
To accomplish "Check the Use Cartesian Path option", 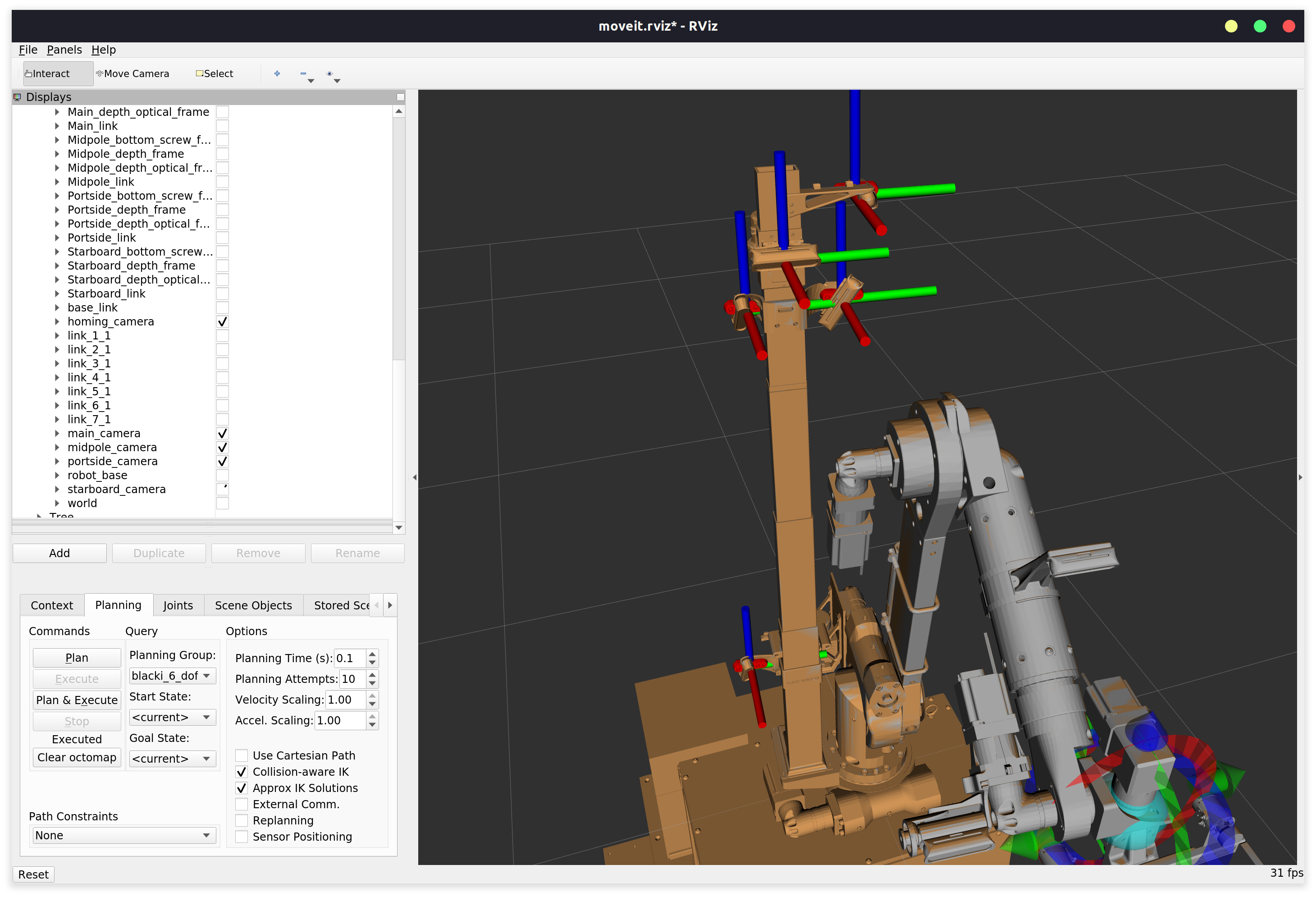I will point(242,755).
